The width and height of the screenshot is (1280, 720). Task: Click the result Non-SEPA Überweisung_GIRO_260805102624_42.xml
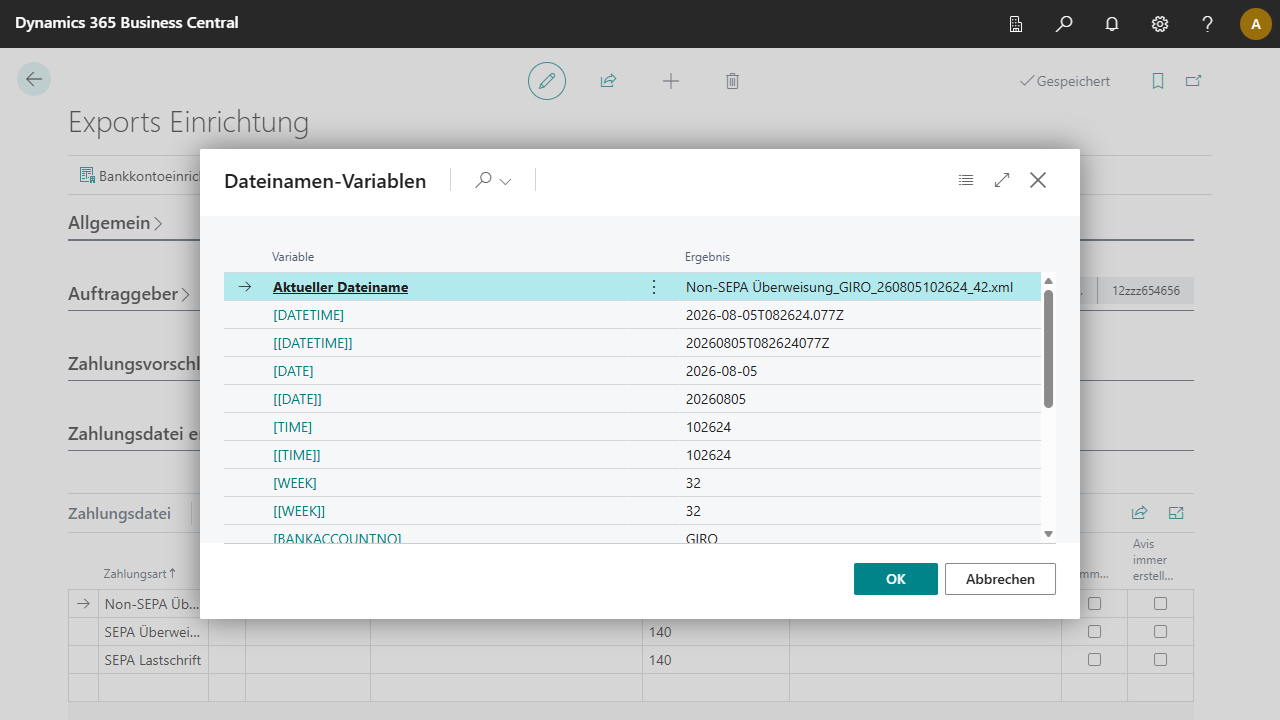click(849, 287)
